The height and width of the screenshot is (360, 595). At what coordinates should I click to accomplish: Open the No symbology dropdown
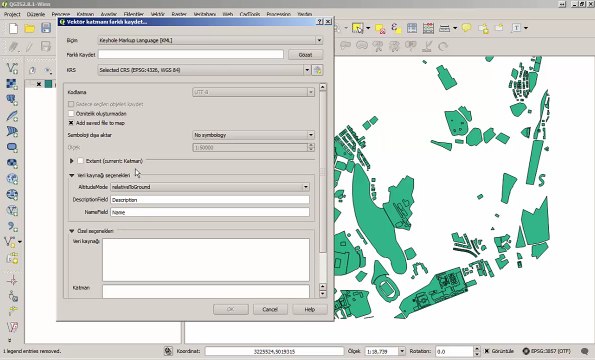[253, 135]
